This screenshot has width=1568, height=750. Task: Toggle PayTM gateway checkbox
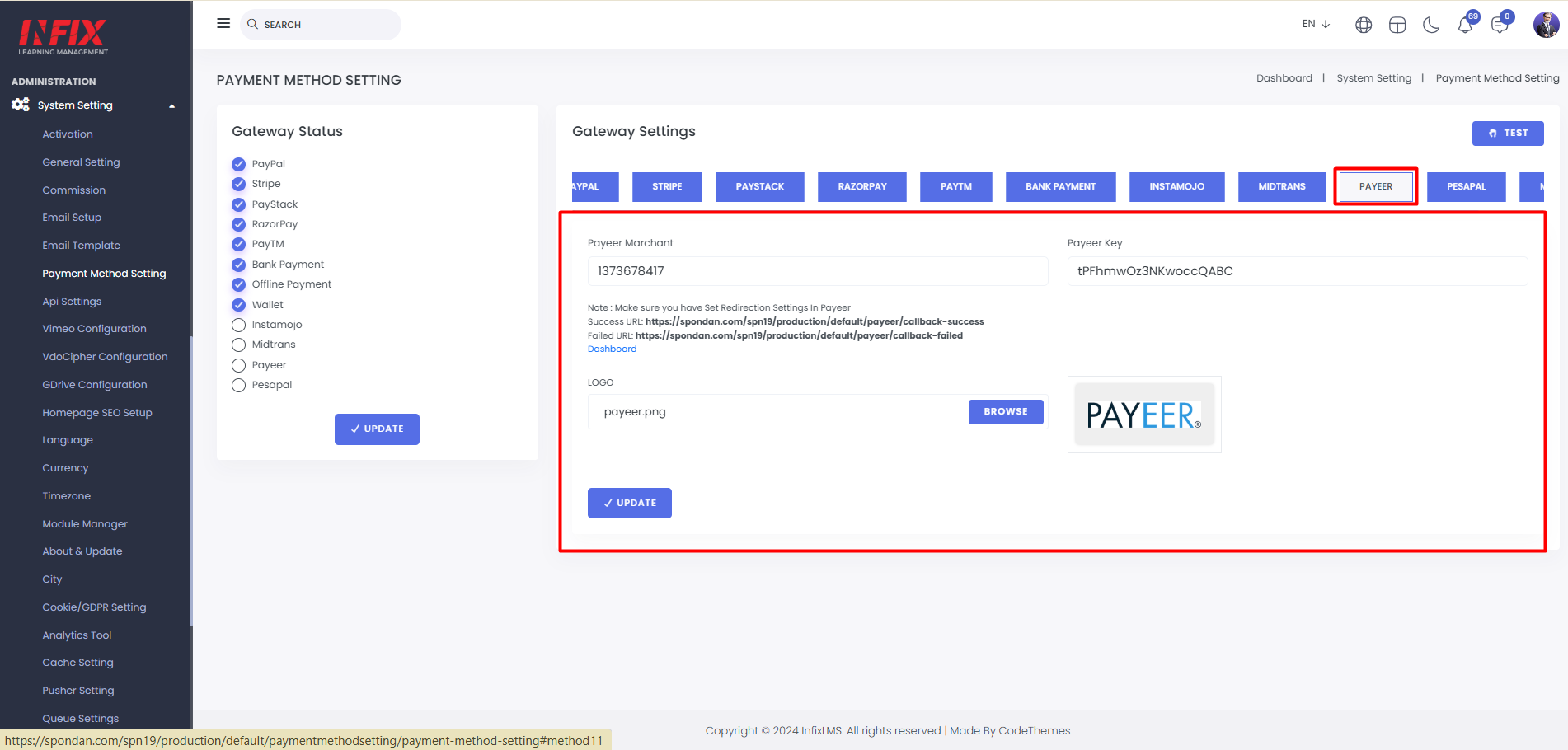(x=239, y=244)
